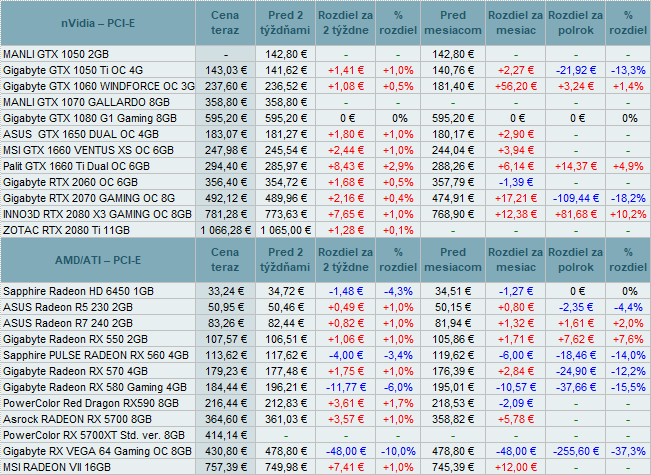
Task: Select the -255,60 € half-year difference
Action: point(576,451)
